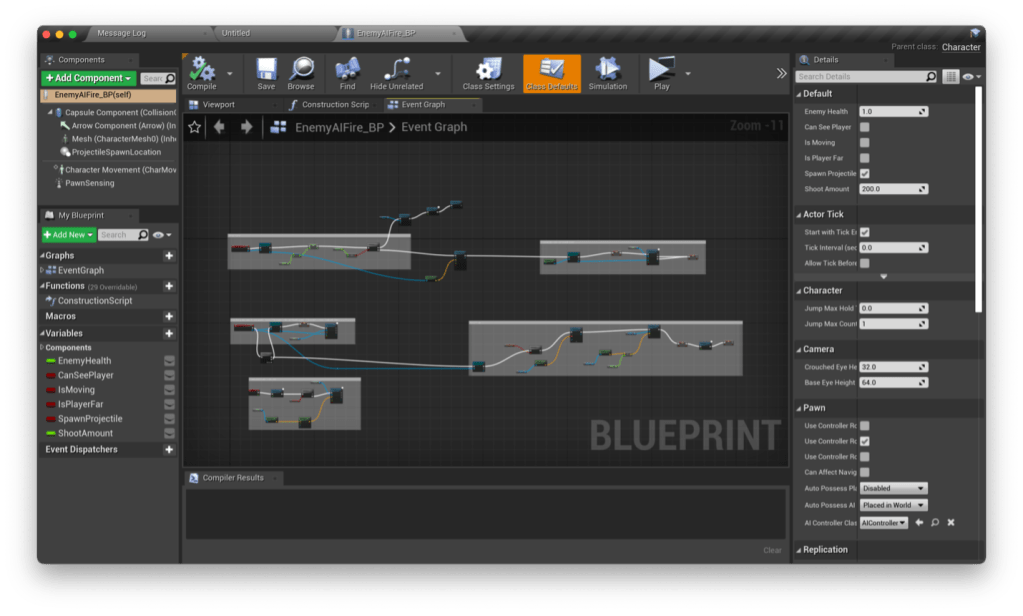1023x616 pixels.
Task: Open the Auto Possess Player dropdown
Action: coord(893,488)
